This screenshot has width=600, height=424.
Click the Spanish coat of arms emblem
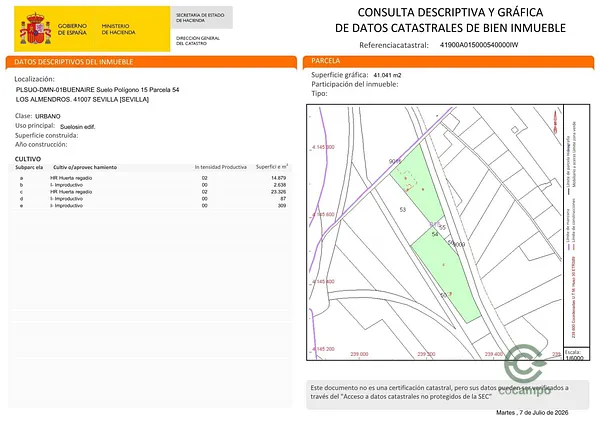(x=35, y=28)
